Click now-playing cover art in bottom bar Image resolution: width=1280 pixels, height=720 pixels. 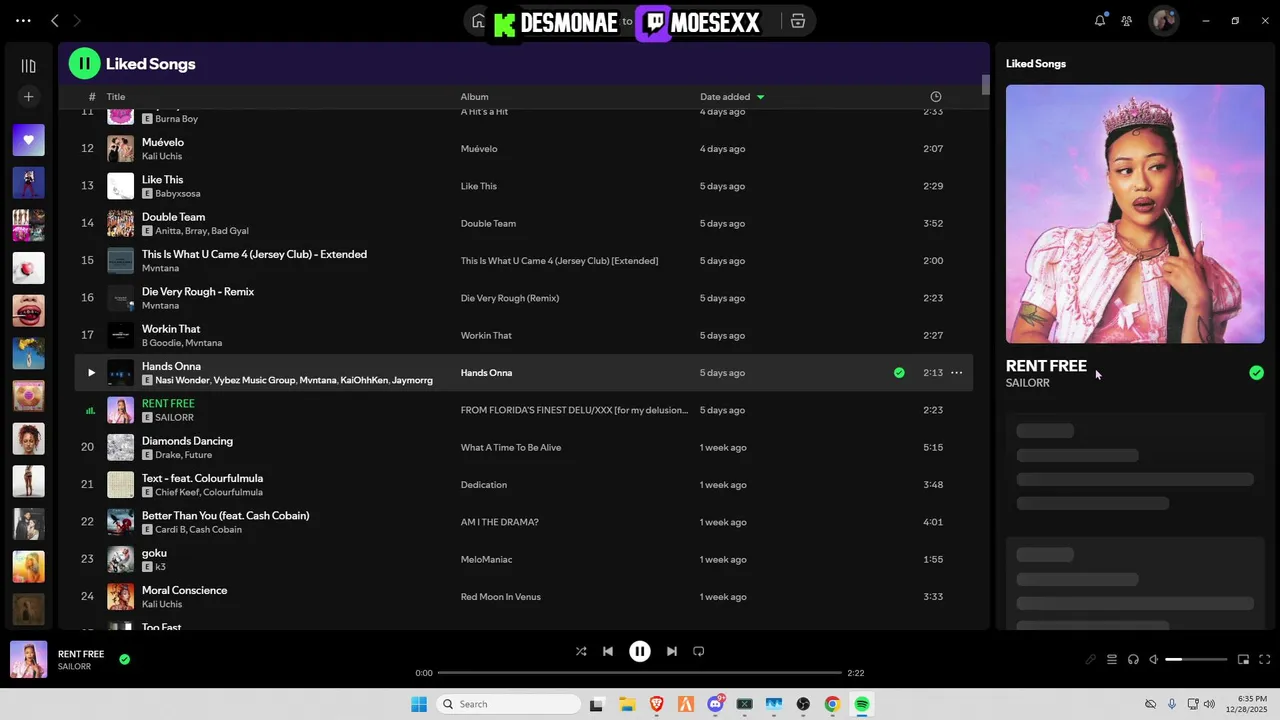28,660
